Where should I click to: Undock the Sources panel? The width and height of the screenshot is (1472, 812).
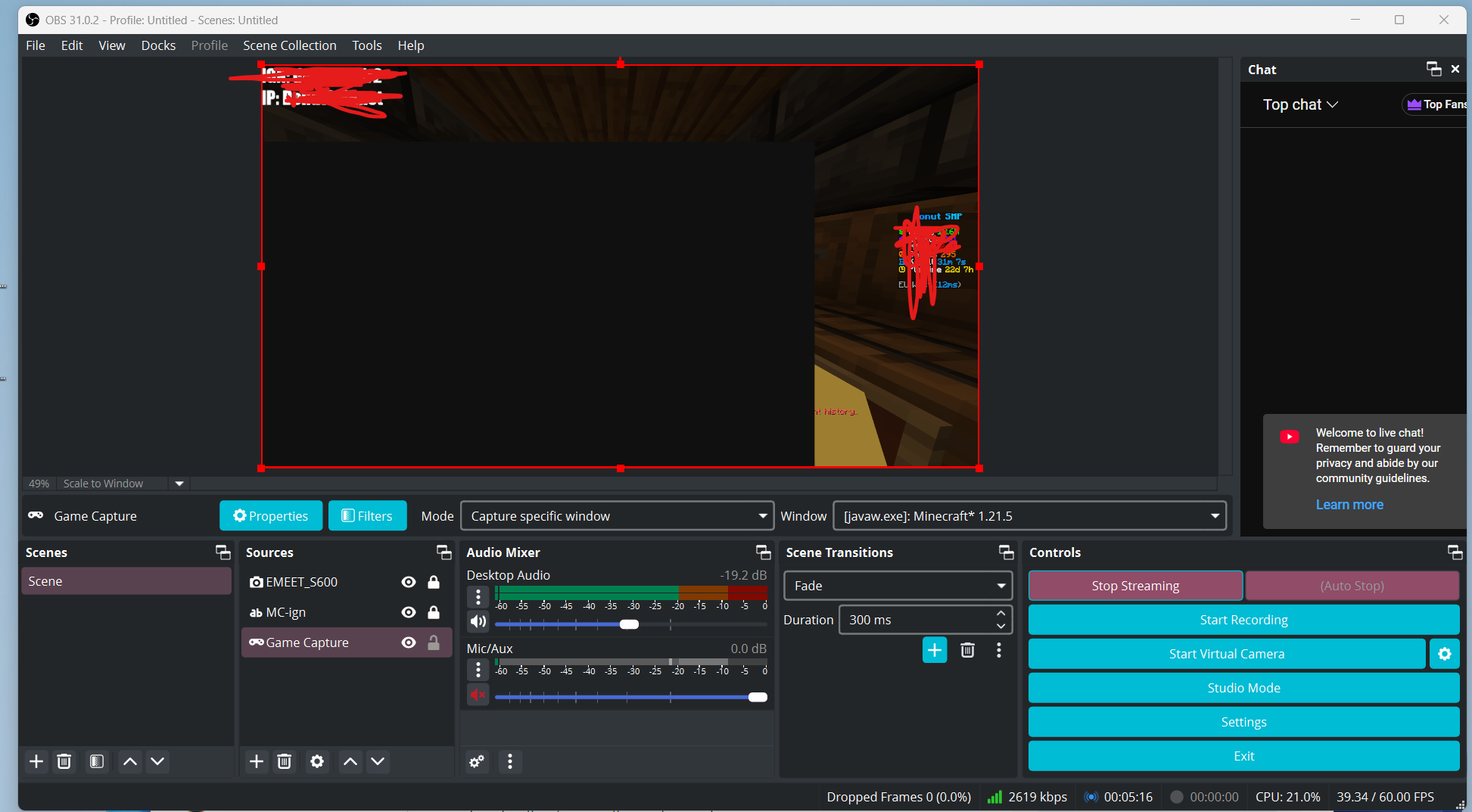pyautogui.click(x=443, y=552)
